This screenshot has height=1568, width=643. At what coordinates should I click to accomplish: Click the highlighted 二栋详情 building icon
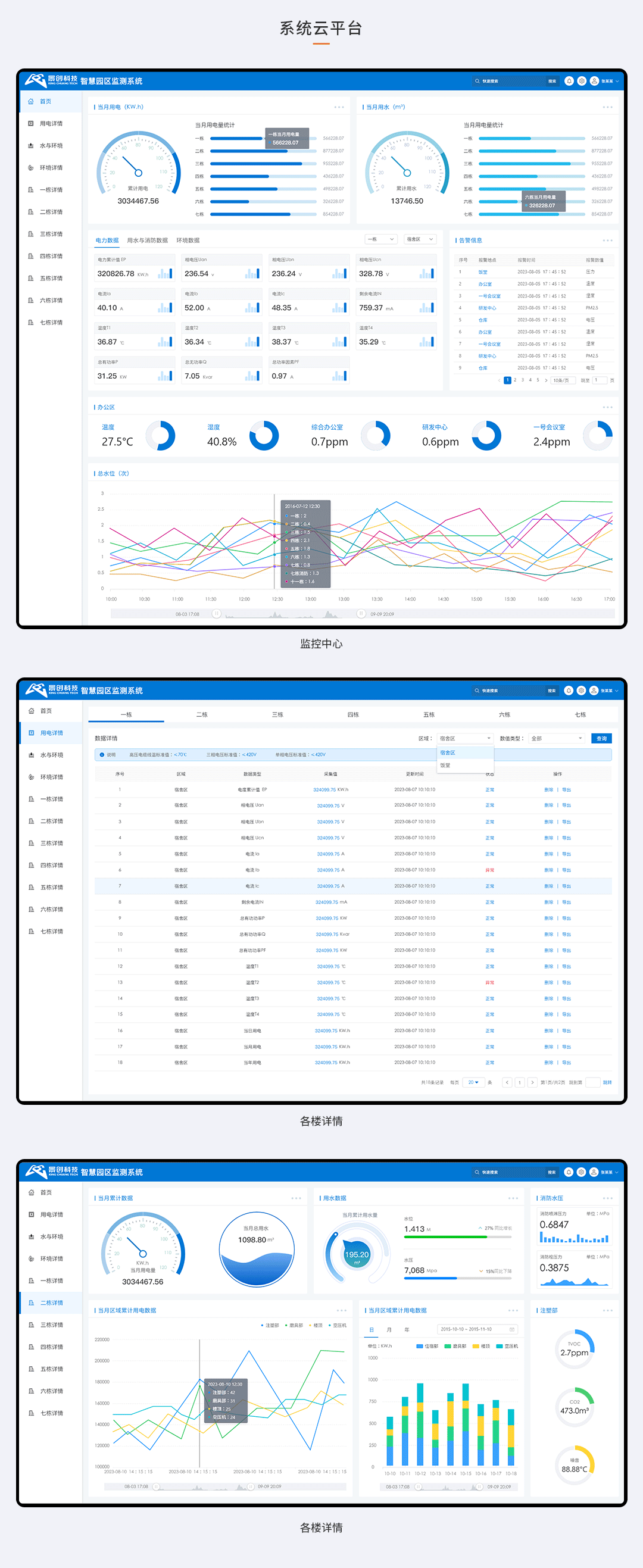tap(31, 1302)
